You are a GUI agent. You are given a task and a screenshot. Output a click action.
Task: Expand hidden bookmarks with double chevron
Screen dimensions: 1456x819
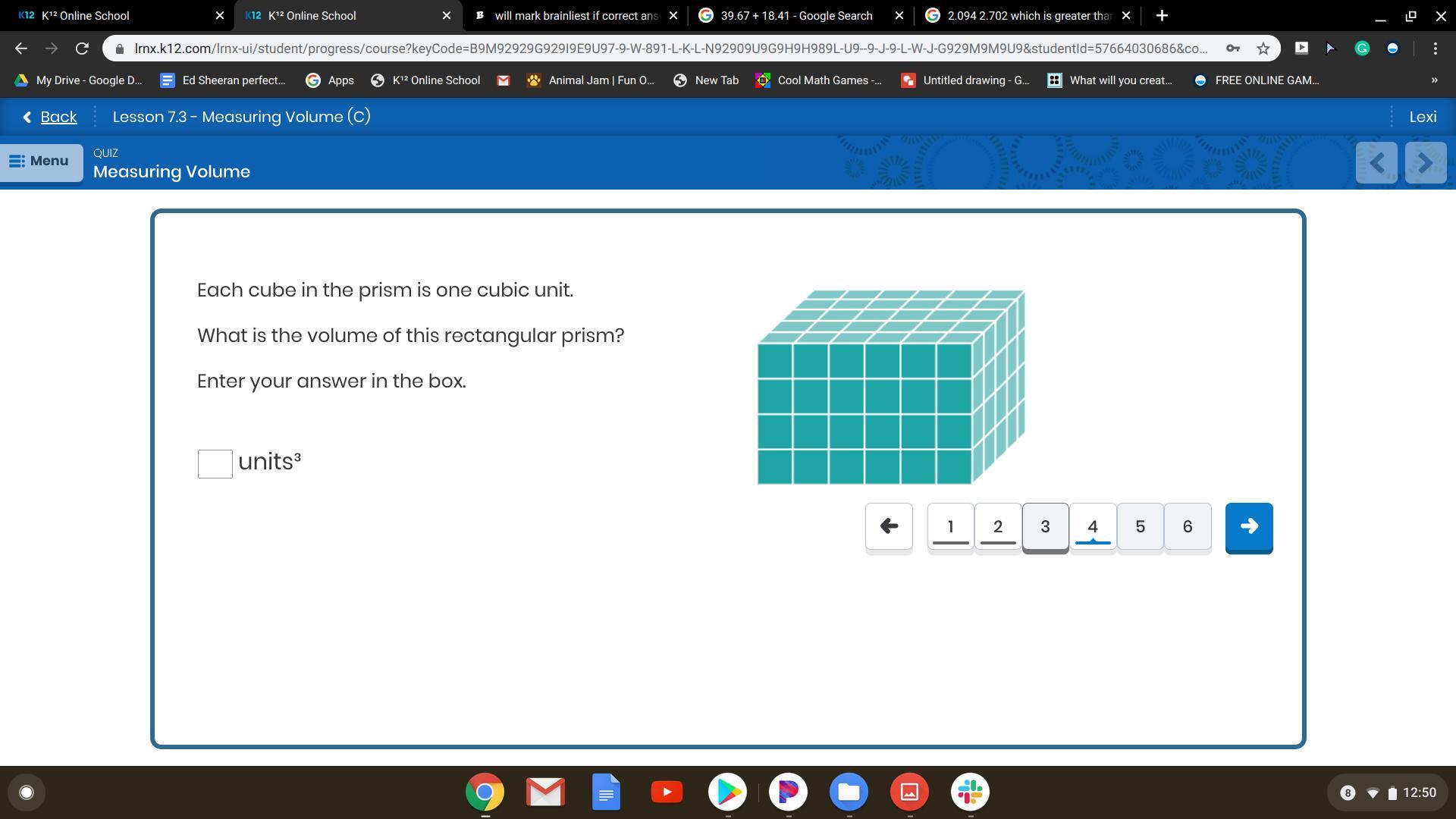[1433, 80]
